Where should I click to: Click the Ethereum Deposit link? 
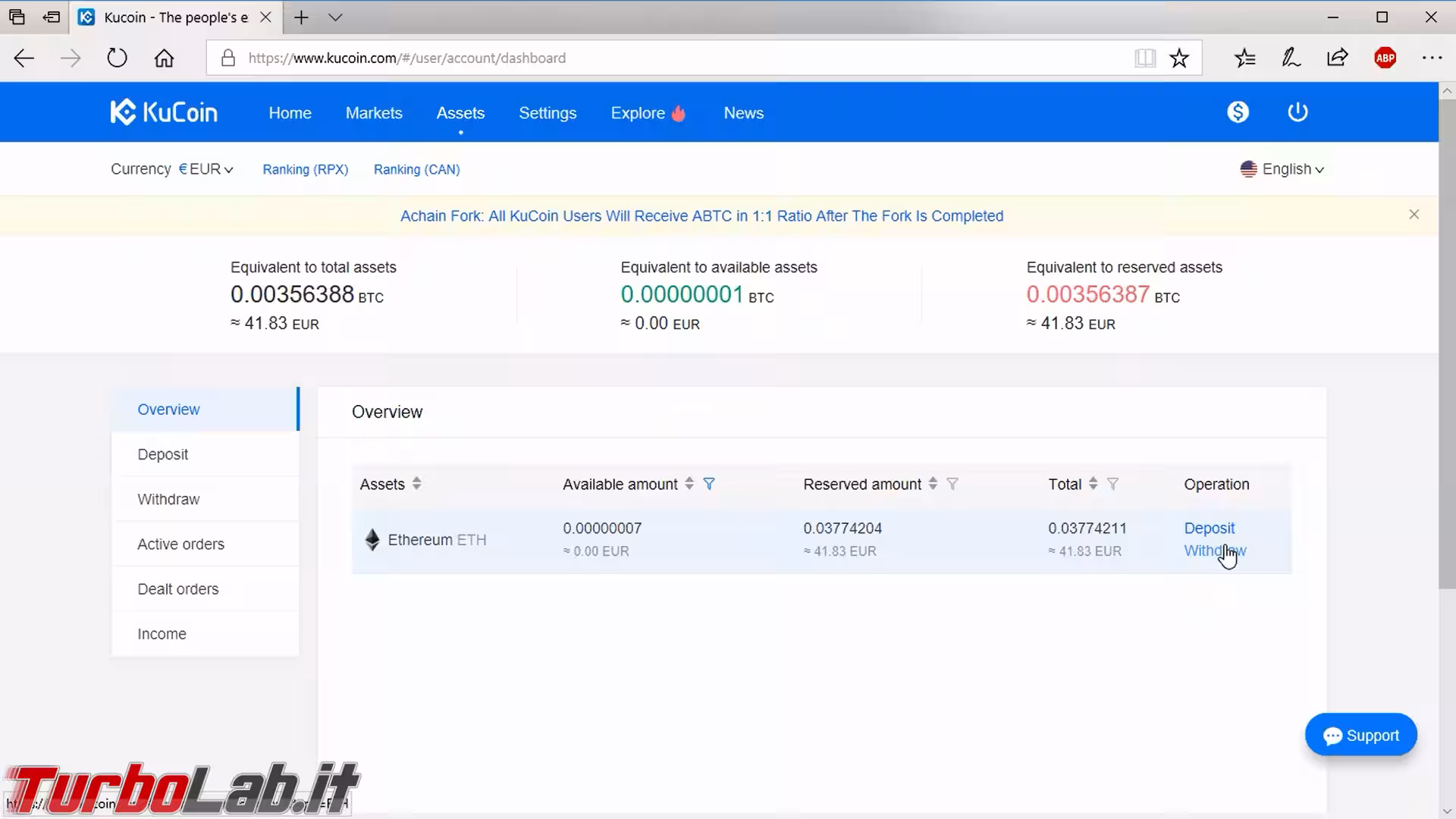click(x=1209, y=528)
